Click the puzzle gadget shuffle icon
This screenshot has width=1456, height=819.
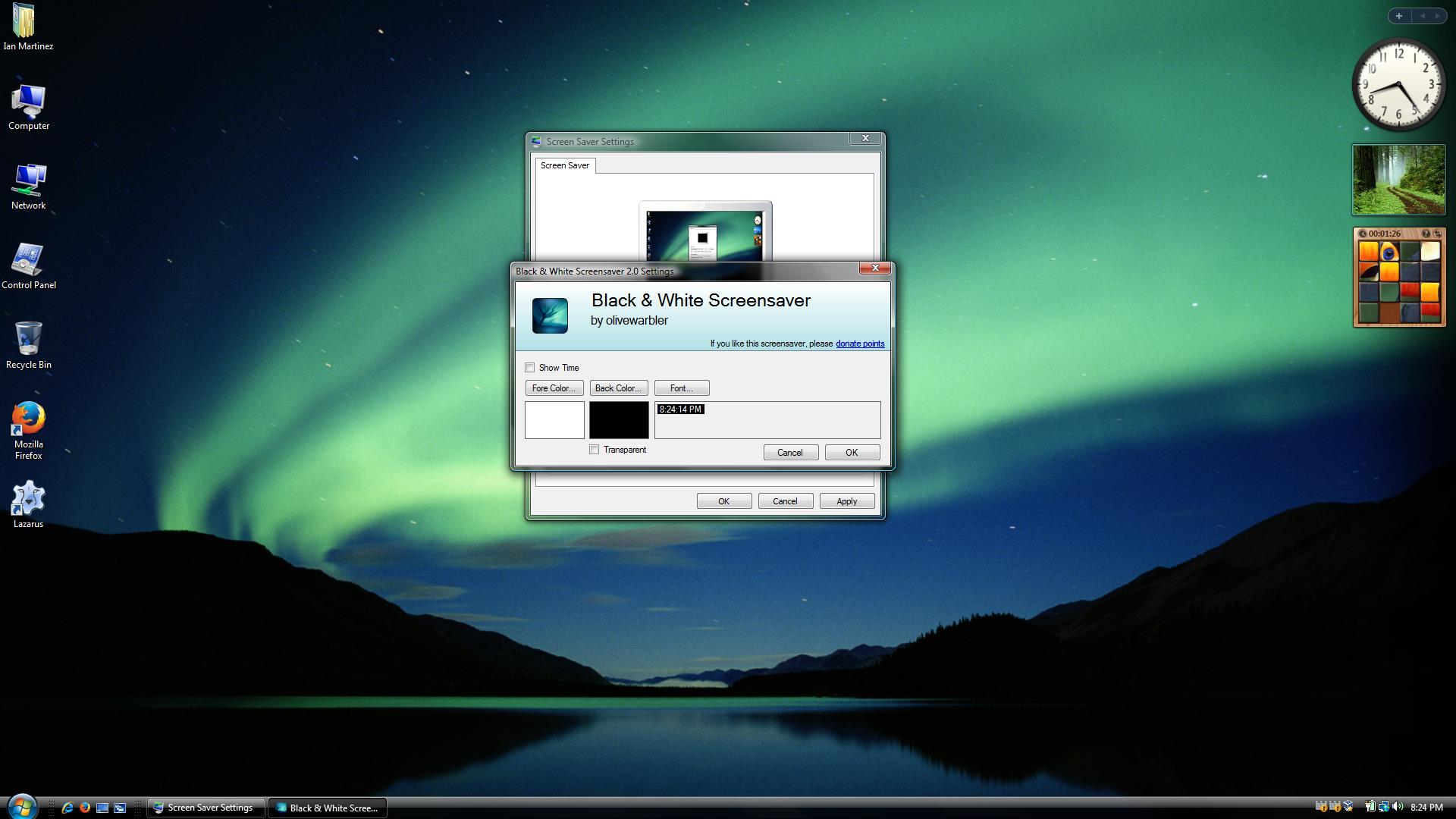1438,234
